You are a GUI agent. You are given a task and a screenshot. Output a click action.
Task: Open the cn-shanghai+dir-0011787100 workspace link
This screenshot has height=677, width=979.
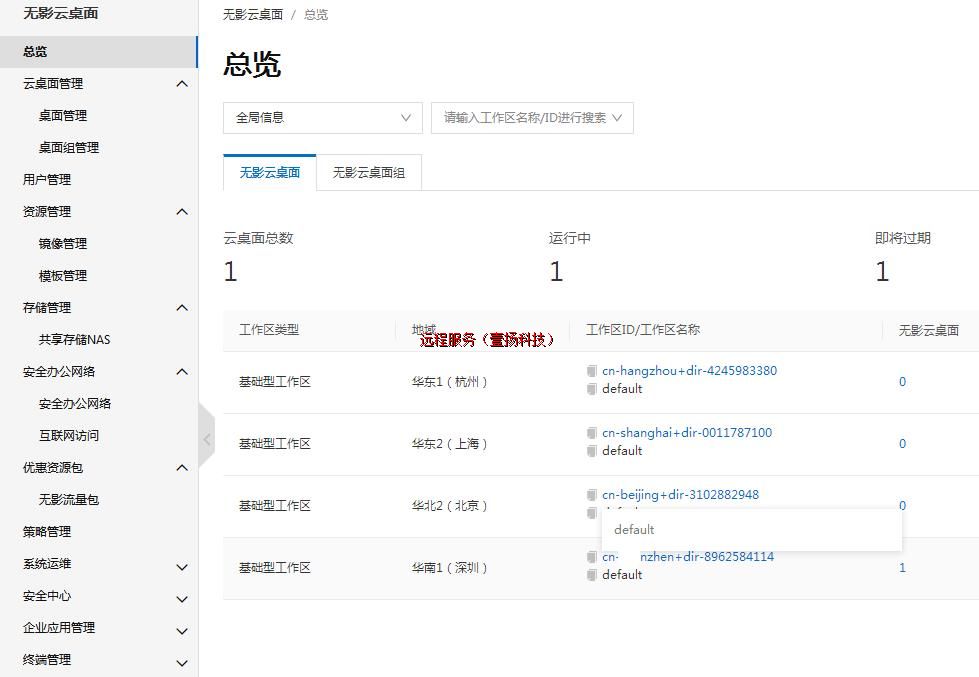pos(686,433)
